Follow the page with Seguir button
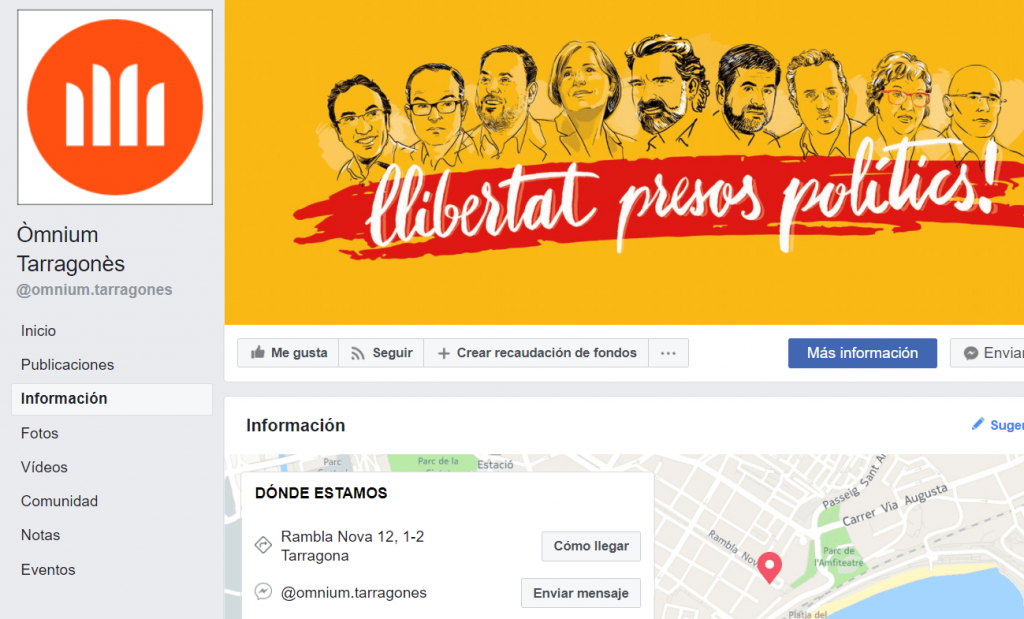This screenshot has height=619, width=1024. (381, 353)
